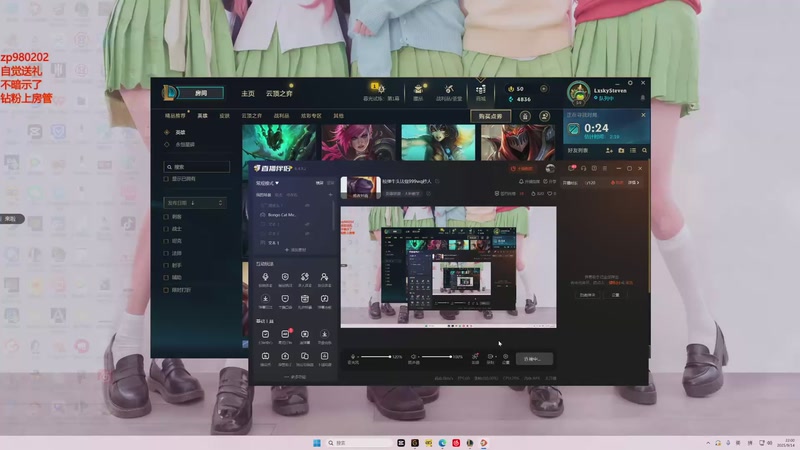Click the 购买点券 button
Image resolution: width=800 pixels, height=450 pixels.
coord(490,116)
